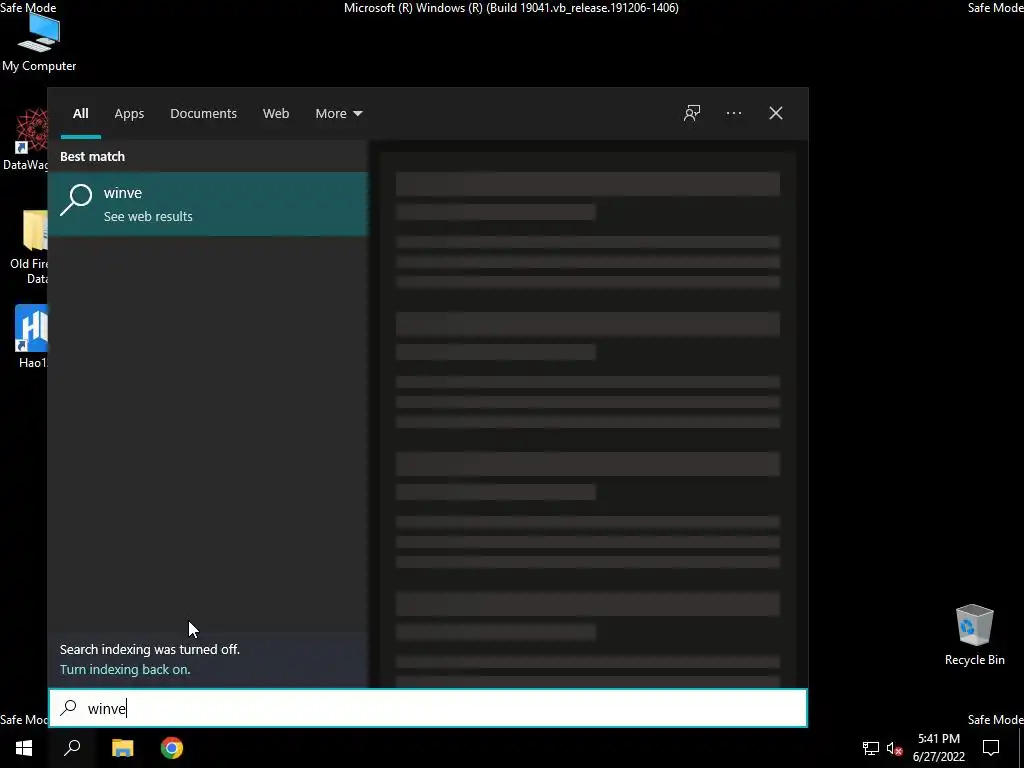Click the Search indexing was turned off message

point(150,649)
